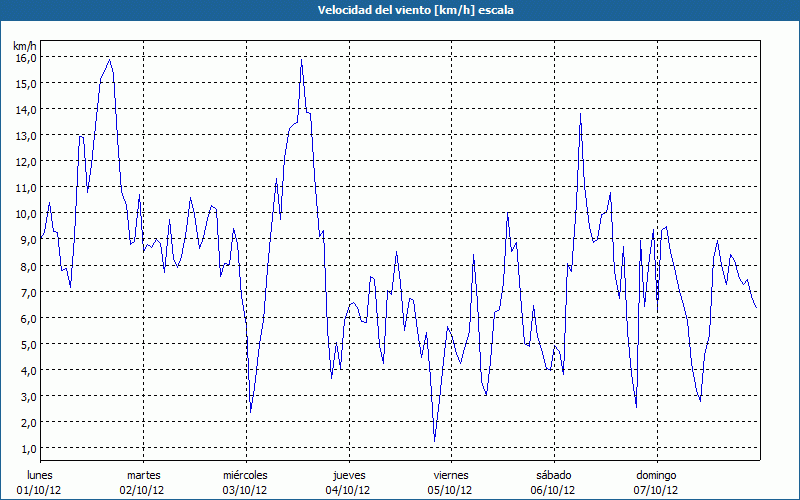
Task: Select the 10,0 value on the vertical axis
Action: (26, 213)
